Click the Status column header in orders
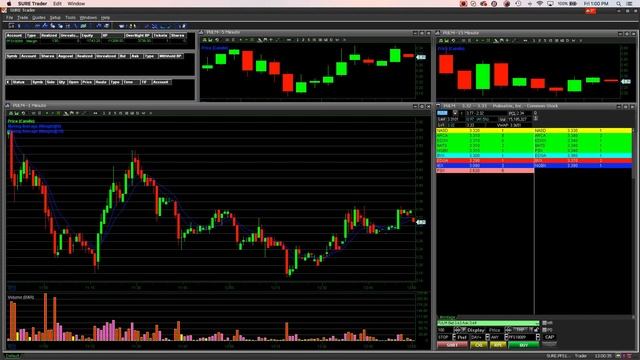The image size is (640, 360). coord(21,82)
